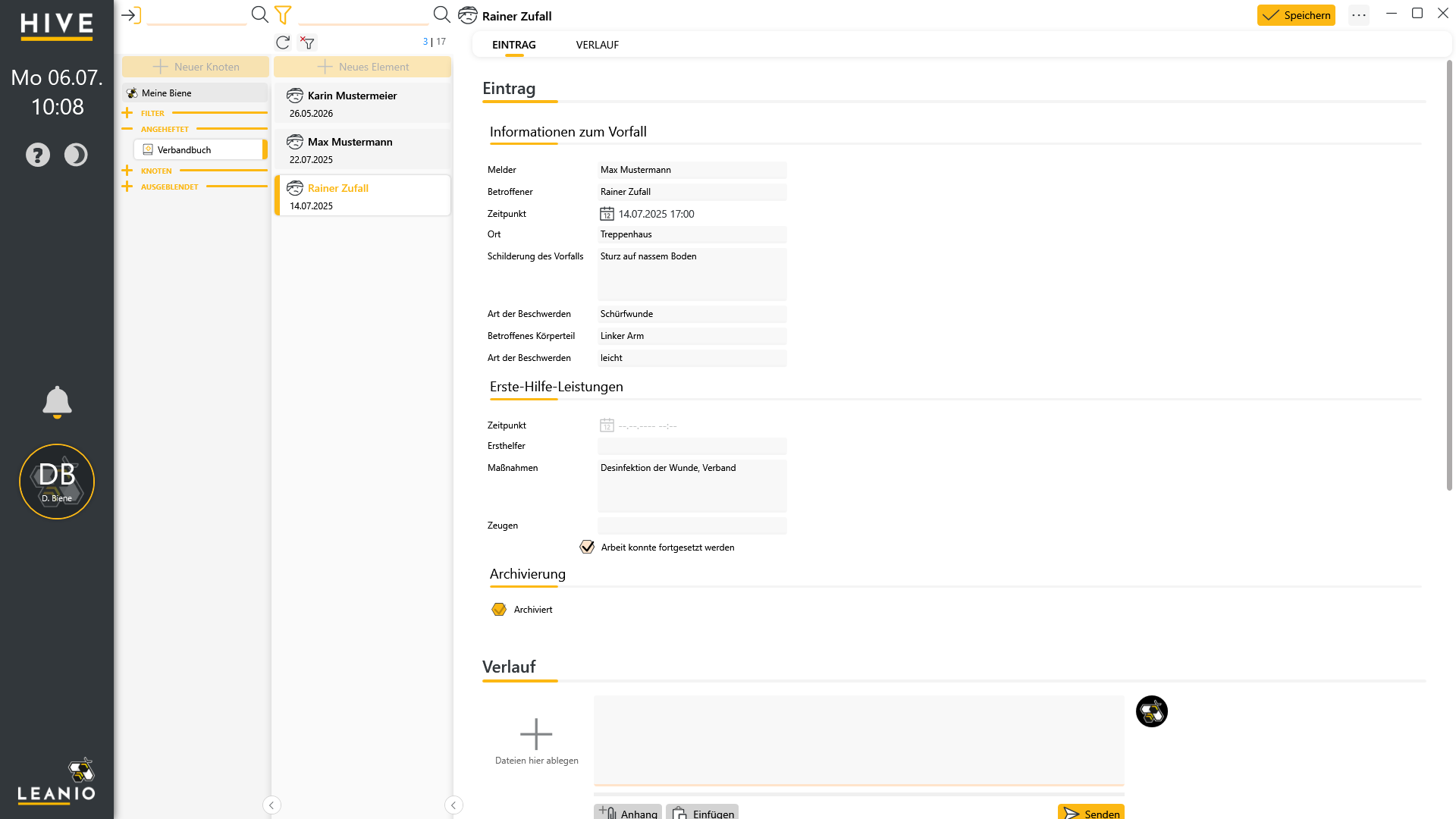
Task: Click the empty Ersthelfer field
Action: tap(692, 446)
